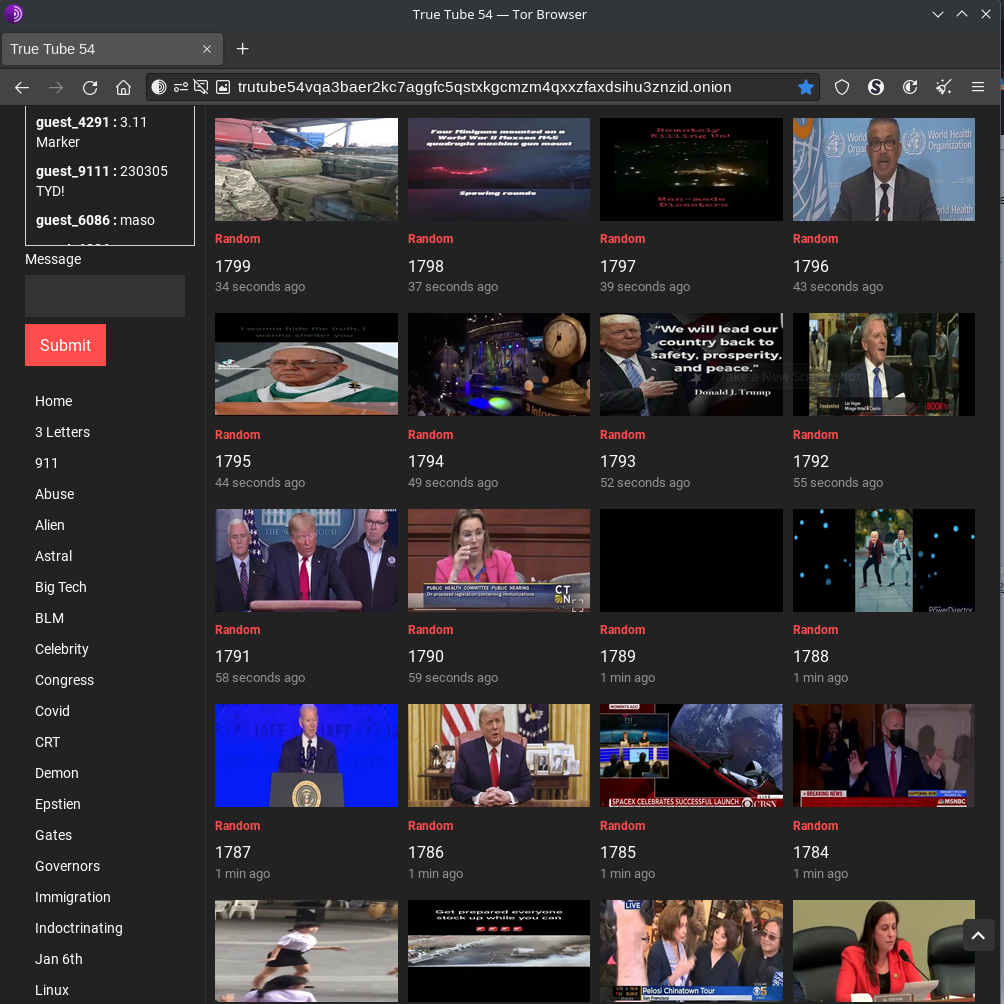
Task: Click the Random tag above video 1792
Action: (815, 435)
